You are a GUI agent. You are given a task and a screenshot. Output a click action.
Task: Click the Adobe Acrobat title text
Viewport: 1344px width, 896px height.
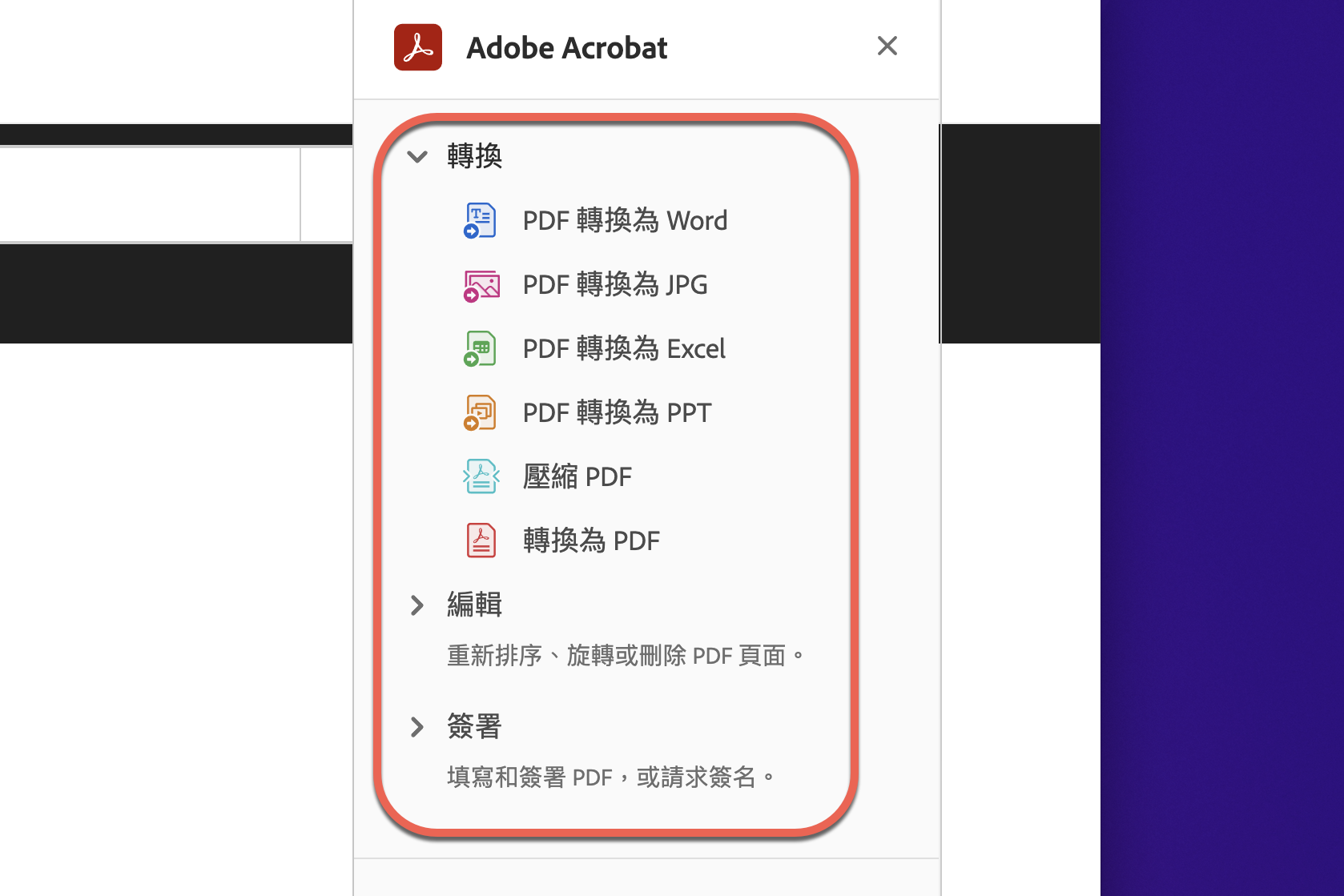coord(566,46)
